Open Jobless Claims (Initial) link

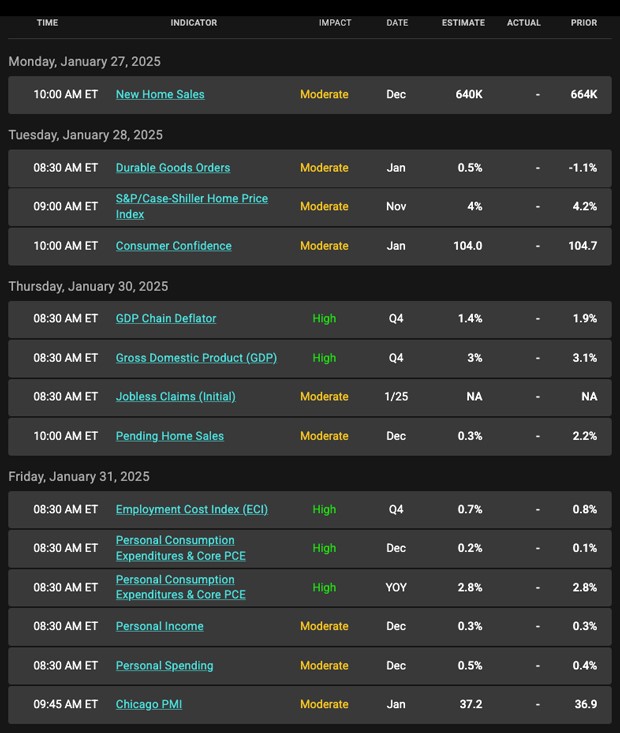pyautogui.click(x=176, y=396)
